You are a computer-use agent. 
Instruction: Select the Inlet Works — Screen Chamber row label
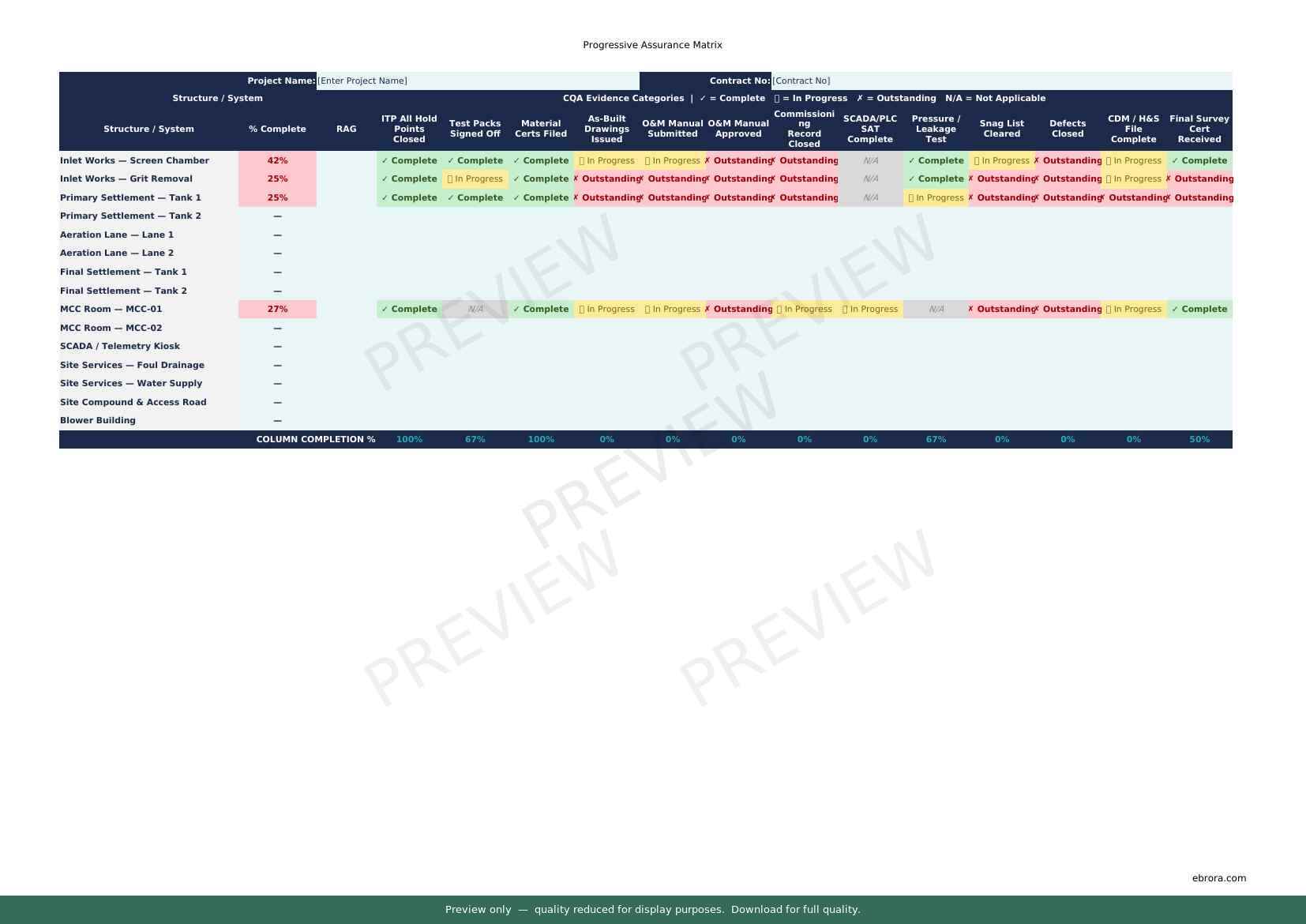[135, 160]
